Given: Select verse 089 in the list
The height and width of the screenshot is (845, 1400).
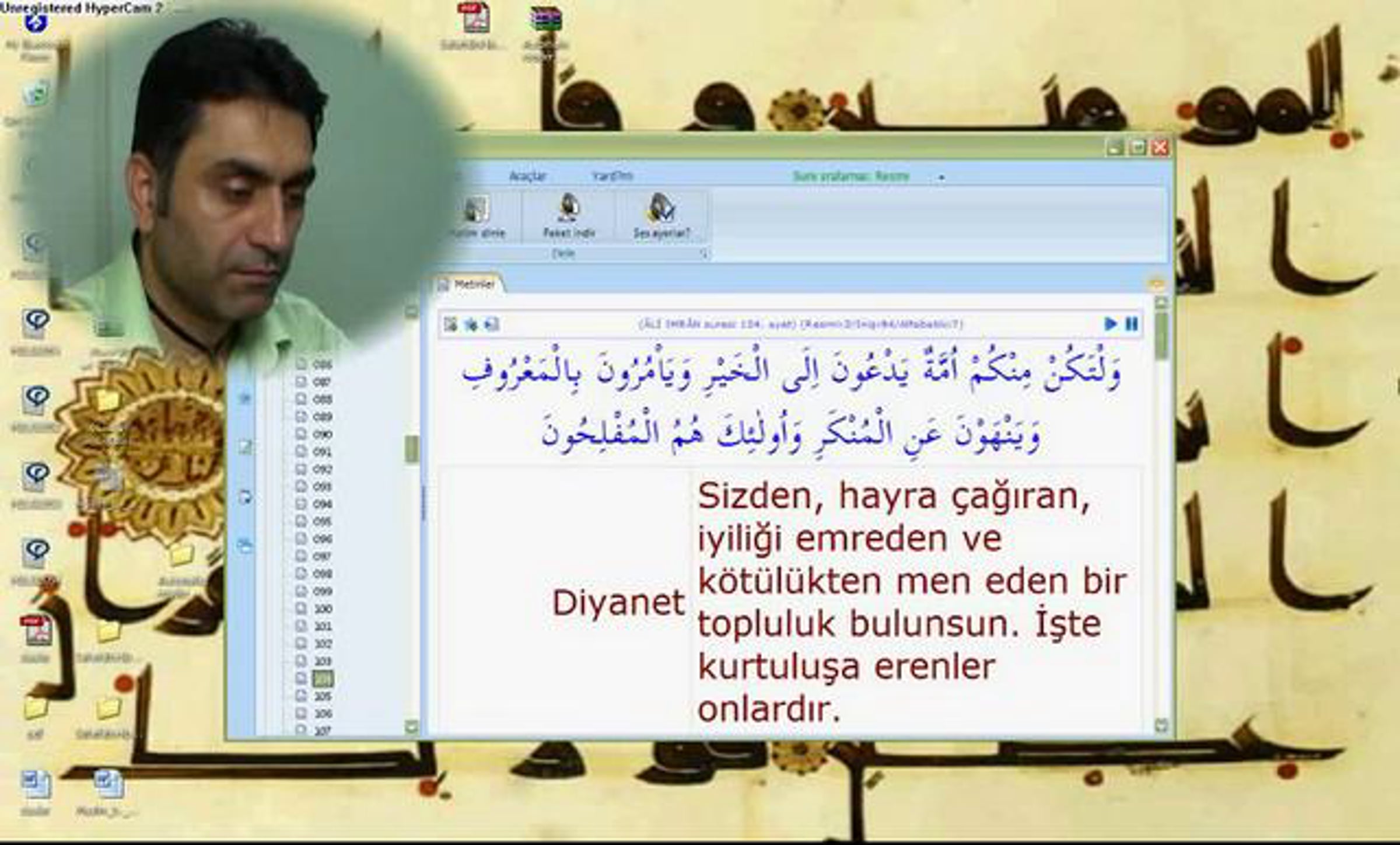Looking at the screenshot, I should [321, 417].
